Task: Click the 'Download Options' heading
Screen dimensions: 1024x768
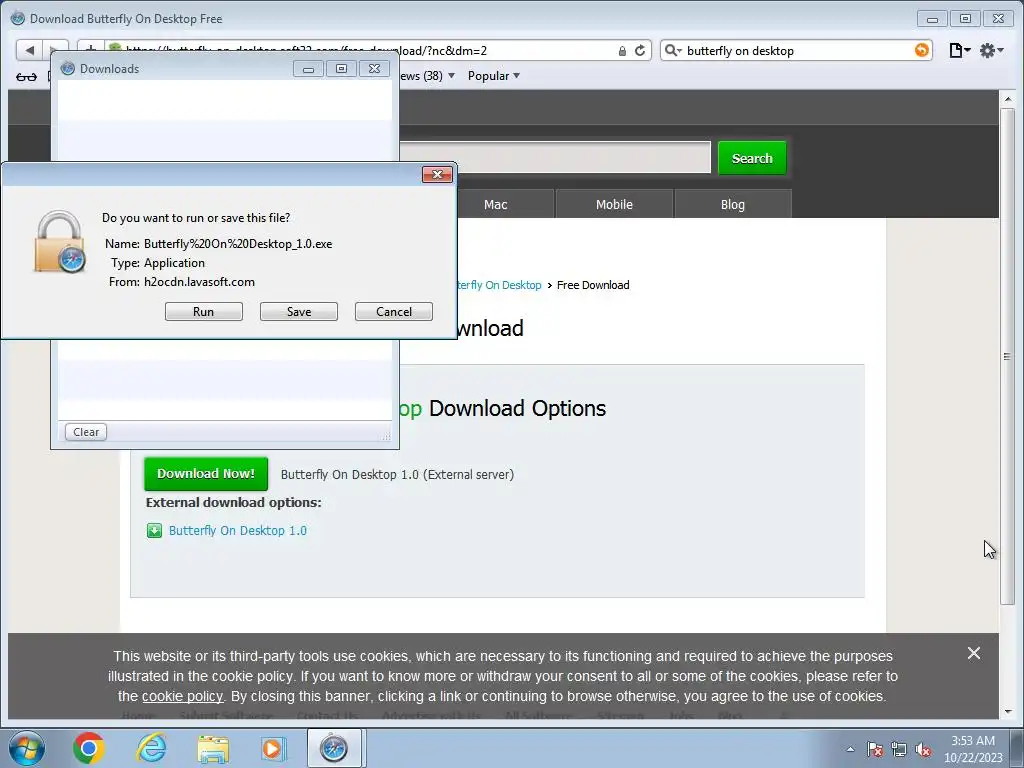Action: 517,408
